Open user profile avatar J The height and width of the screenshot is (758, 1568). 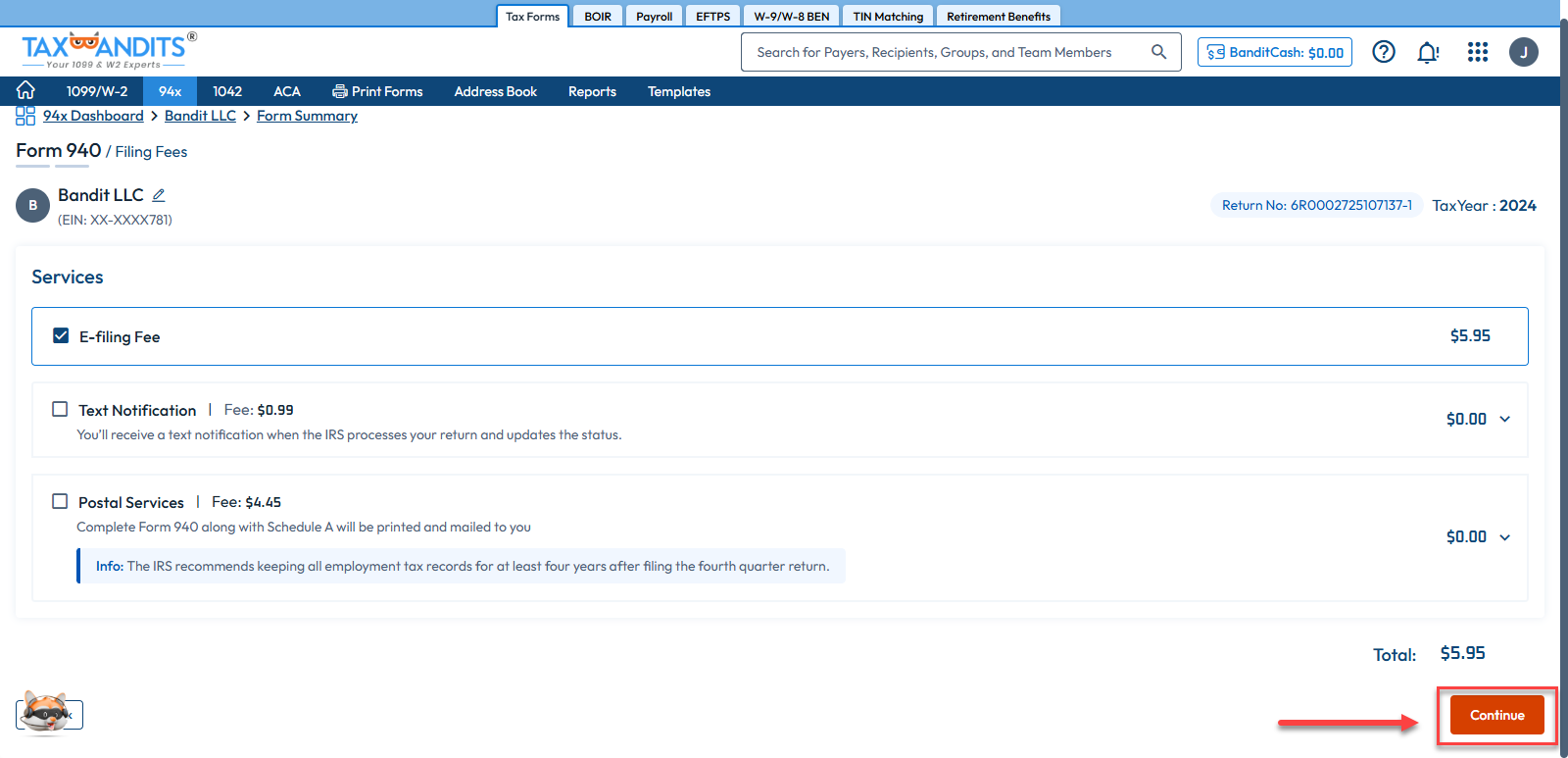click(x=1523, y=52)
